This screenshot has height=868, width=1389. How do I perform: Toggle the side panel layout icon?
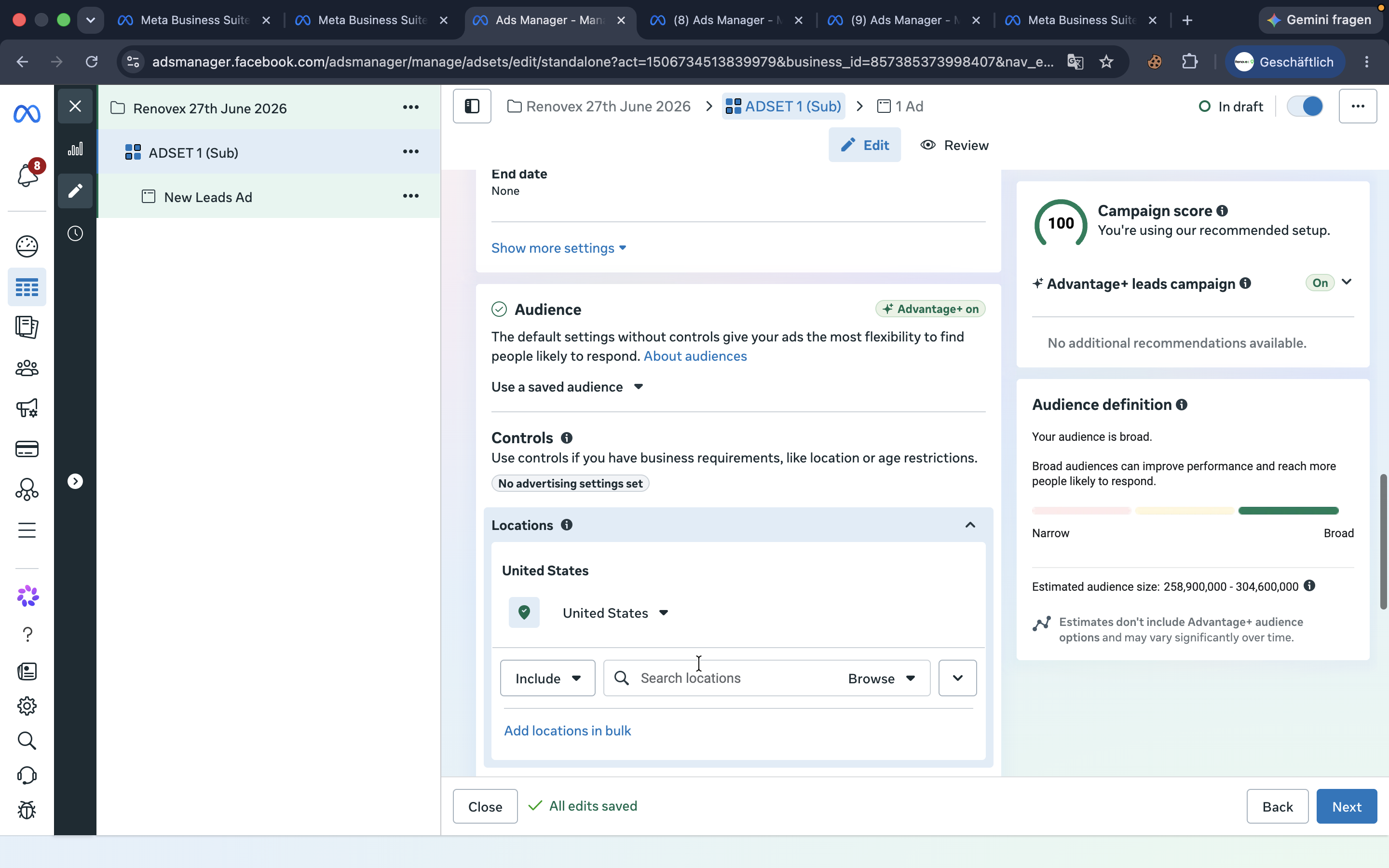(x=472, y=106)
